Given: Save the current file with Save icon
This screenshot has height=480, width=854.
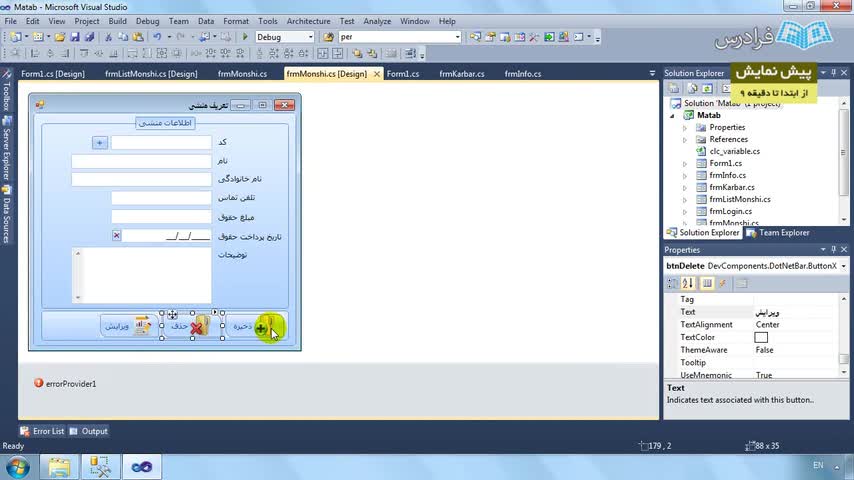Looking at the screenshot, I should [75, 37].
